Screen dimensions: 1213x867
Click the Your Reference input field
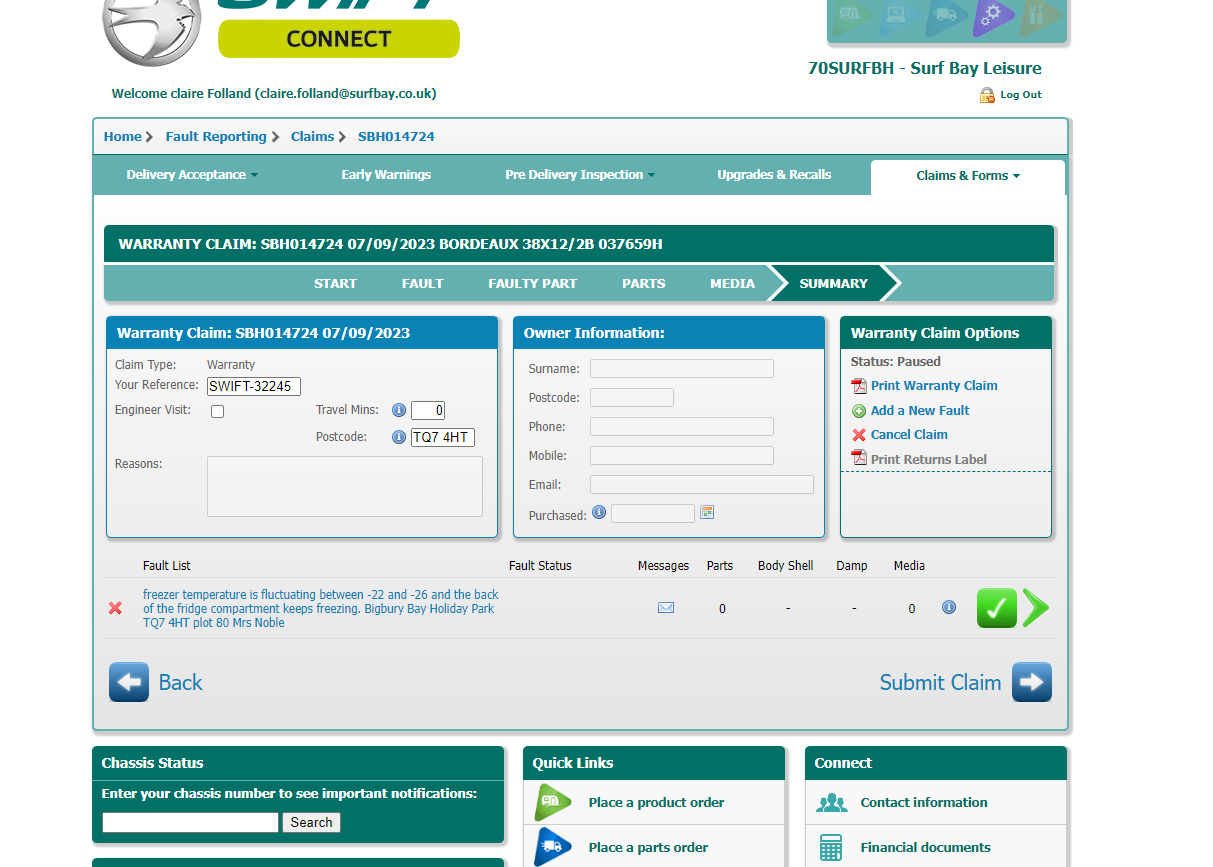254,386
